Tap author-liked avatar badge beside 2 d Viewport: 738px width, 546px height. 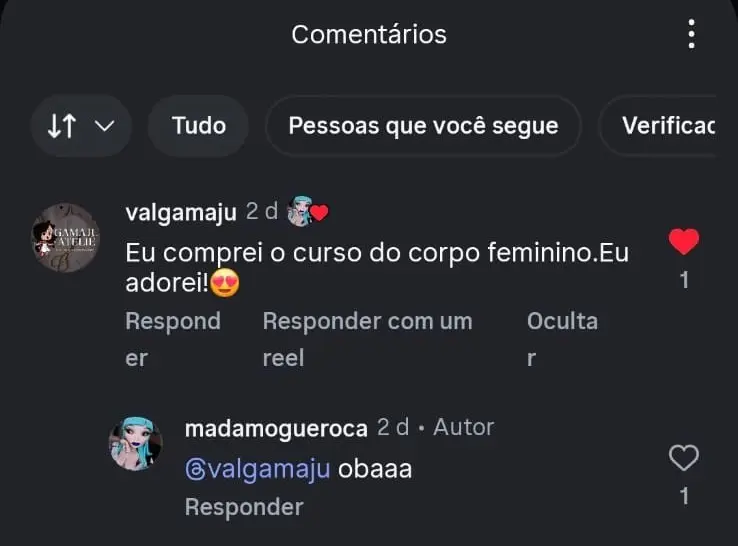click(308, 212)
